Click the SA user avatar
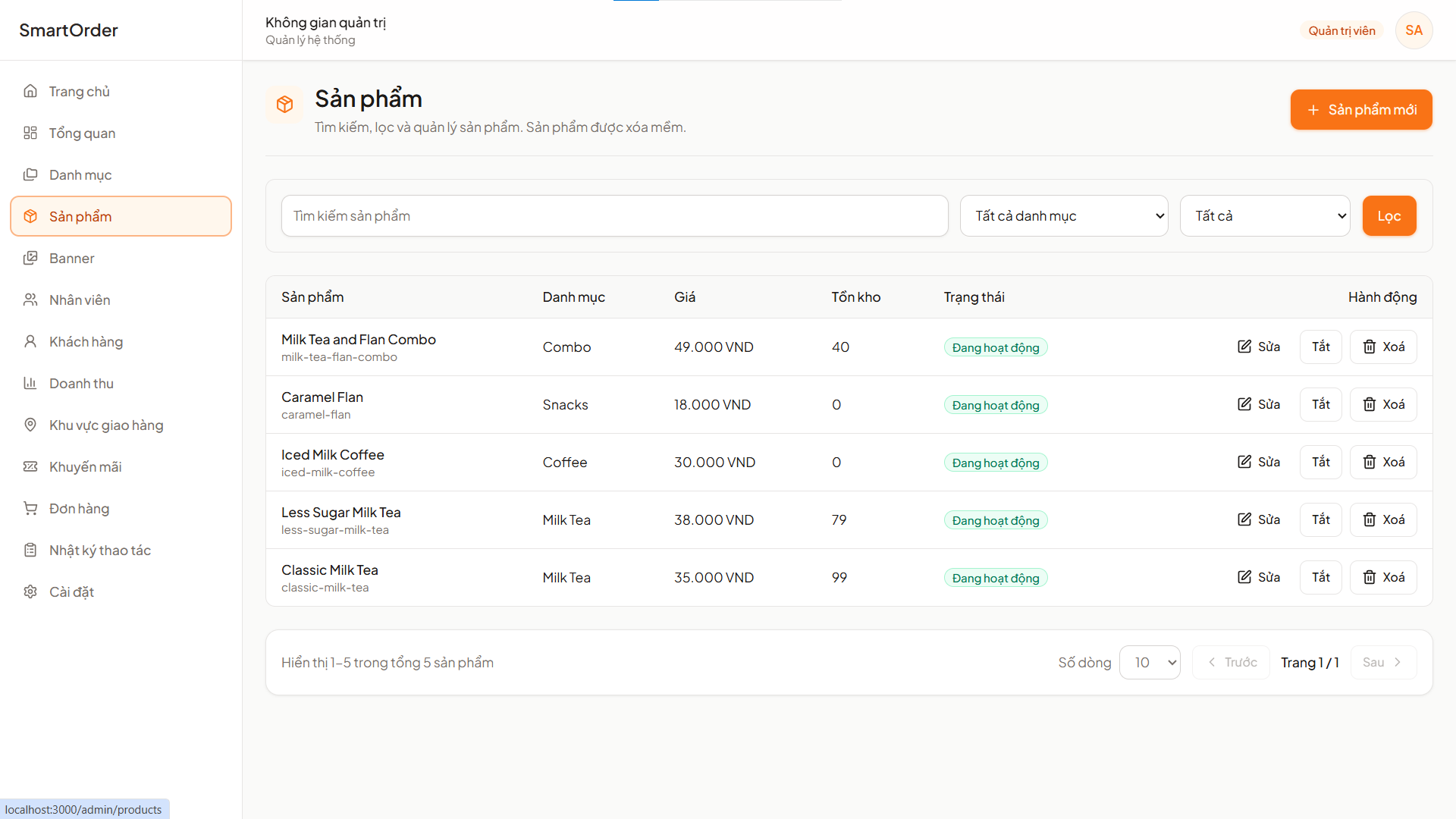The width and height of the screenshot is (1456, 819). click(x=1414, y=30)
